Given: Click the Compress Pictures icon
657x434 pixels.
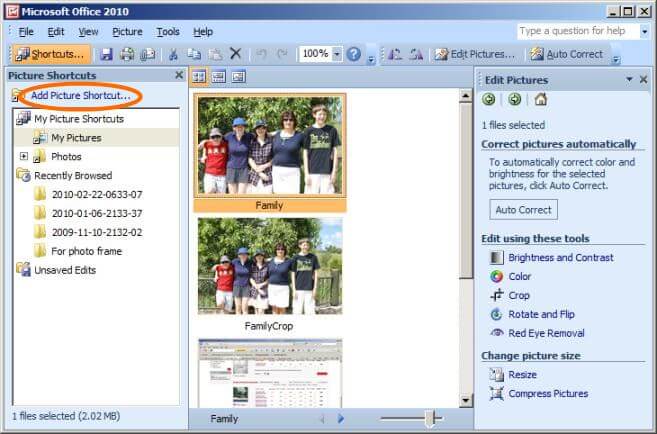Looking at the screenshot, I should (497, 393).
